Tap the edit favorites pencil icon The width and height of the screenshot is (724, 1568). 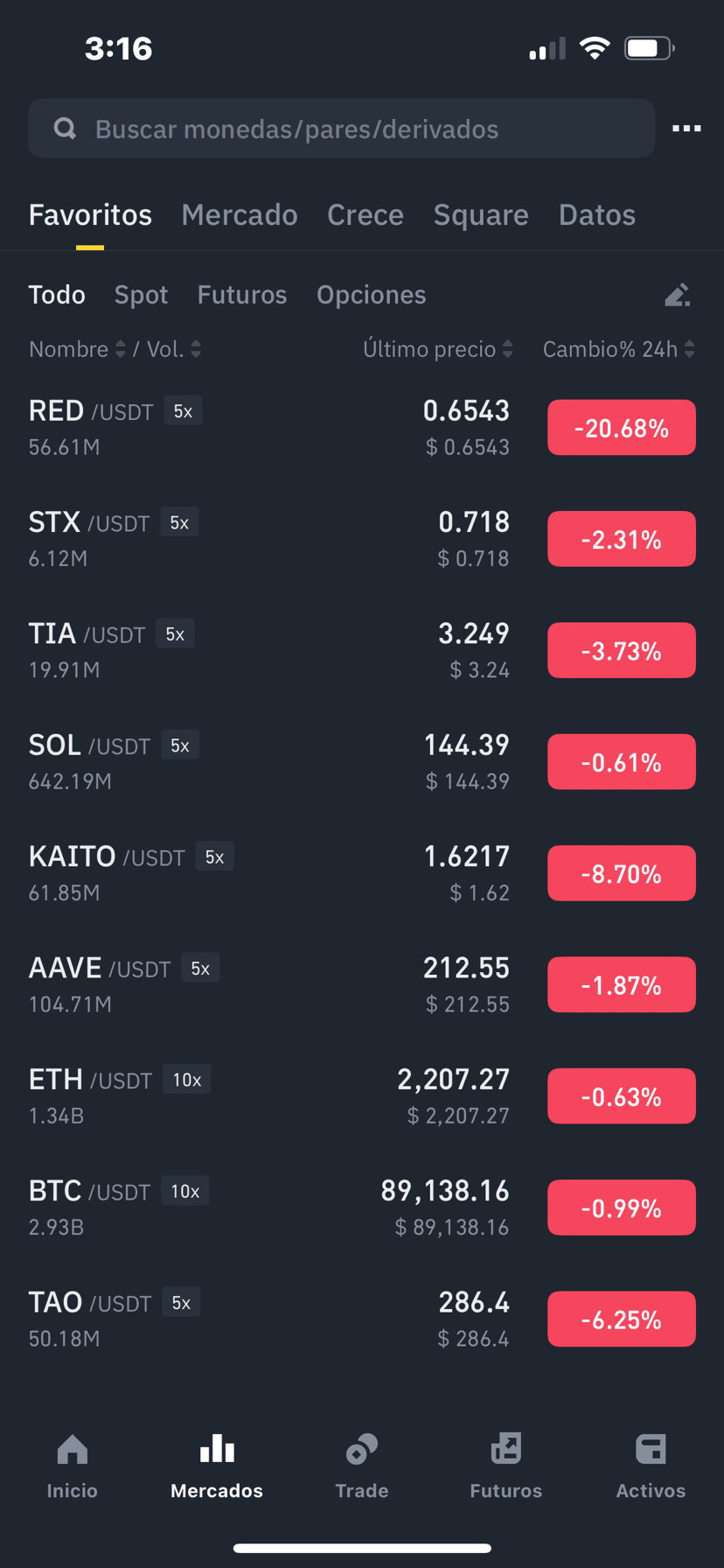678,295
